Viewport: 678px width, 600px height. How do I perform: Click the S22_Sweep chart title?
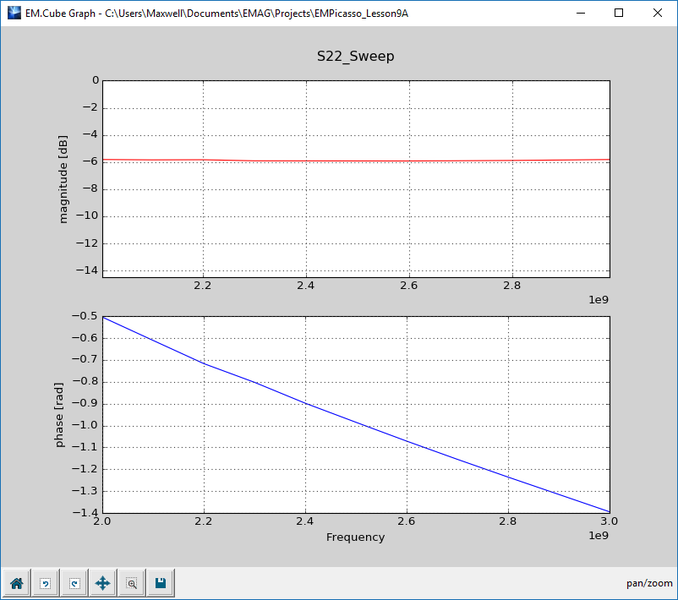(355, 56)
